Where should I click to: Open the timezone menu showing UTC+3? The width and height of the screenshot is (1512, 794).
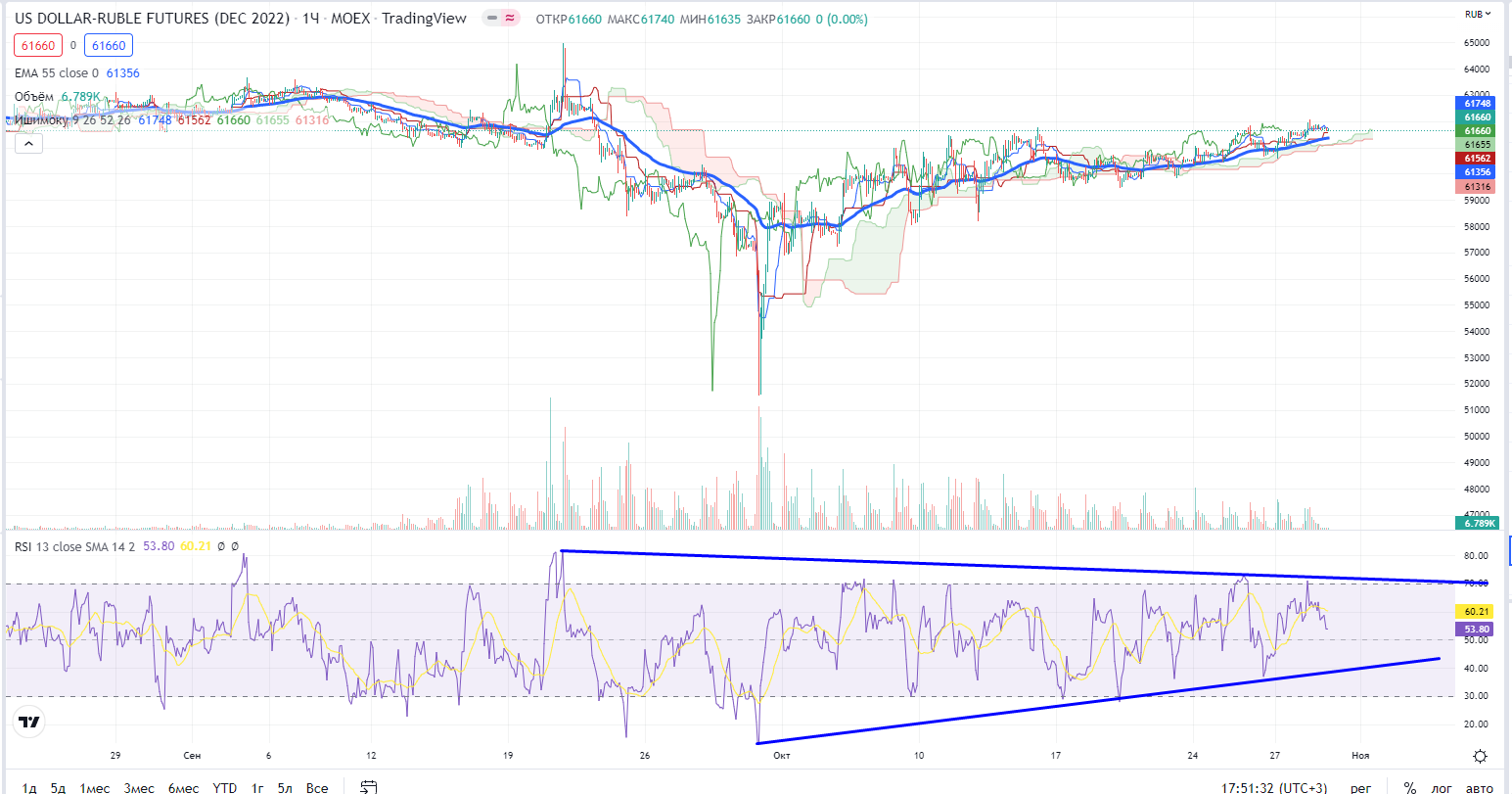[x=1275, y=787]
